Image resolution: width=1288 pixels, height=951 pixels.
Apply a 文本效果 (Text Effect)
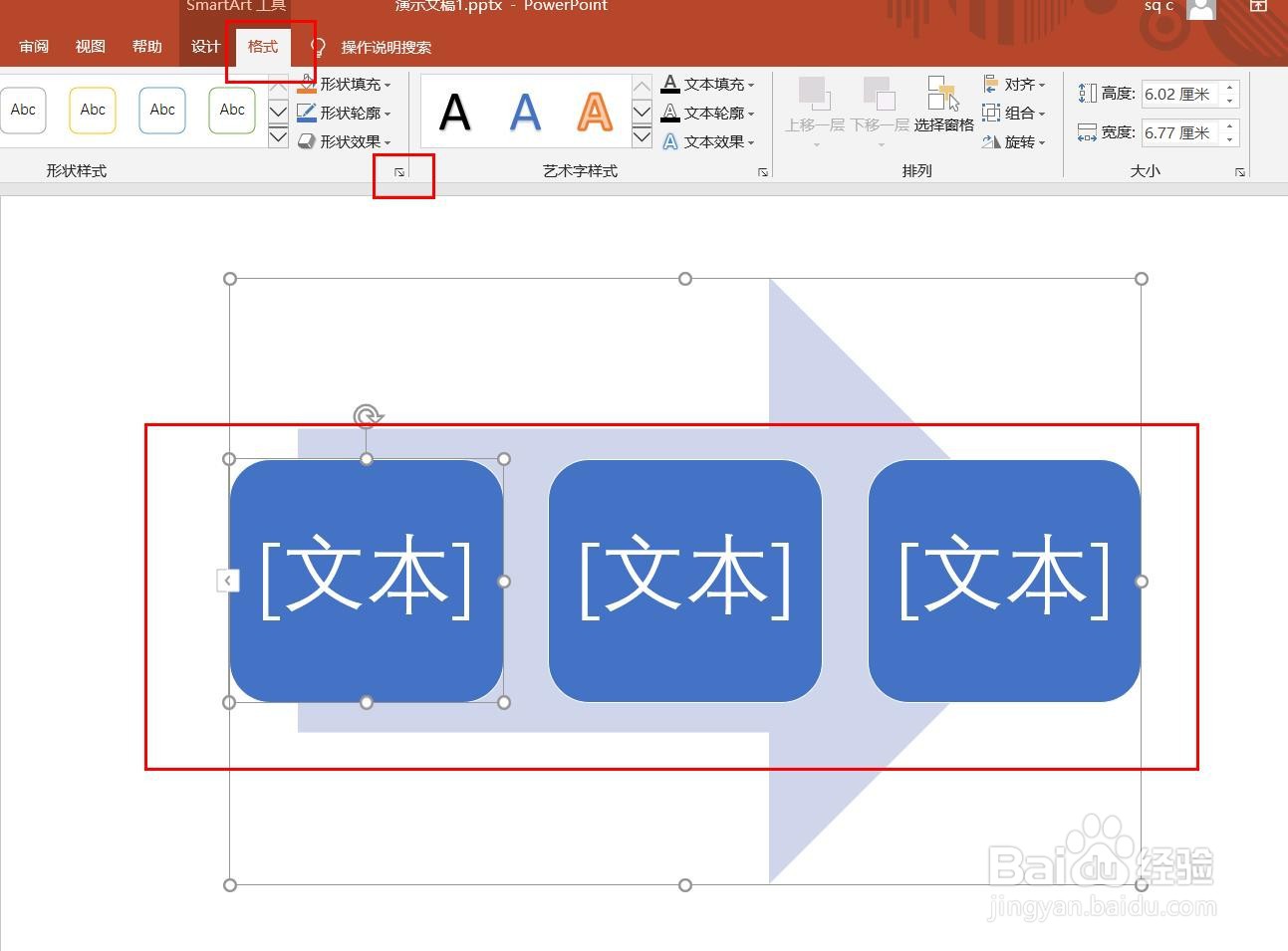(x=709, y=141)
